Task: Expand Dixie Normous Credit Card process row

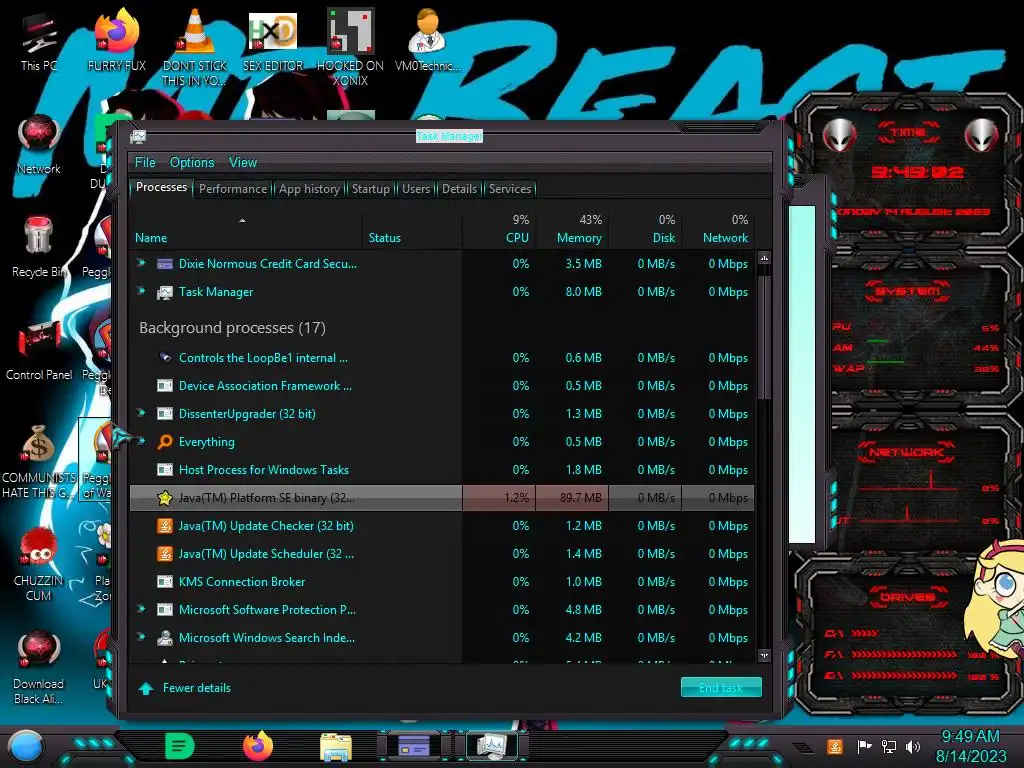Action: (141, 263)
